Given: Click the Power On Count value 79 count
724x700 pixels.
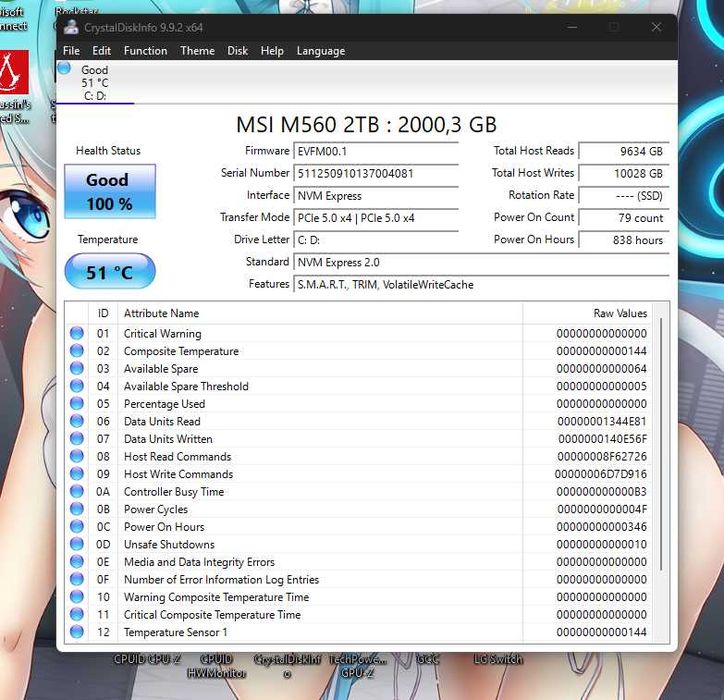Looking at the screenshot, I should [623, 217].
